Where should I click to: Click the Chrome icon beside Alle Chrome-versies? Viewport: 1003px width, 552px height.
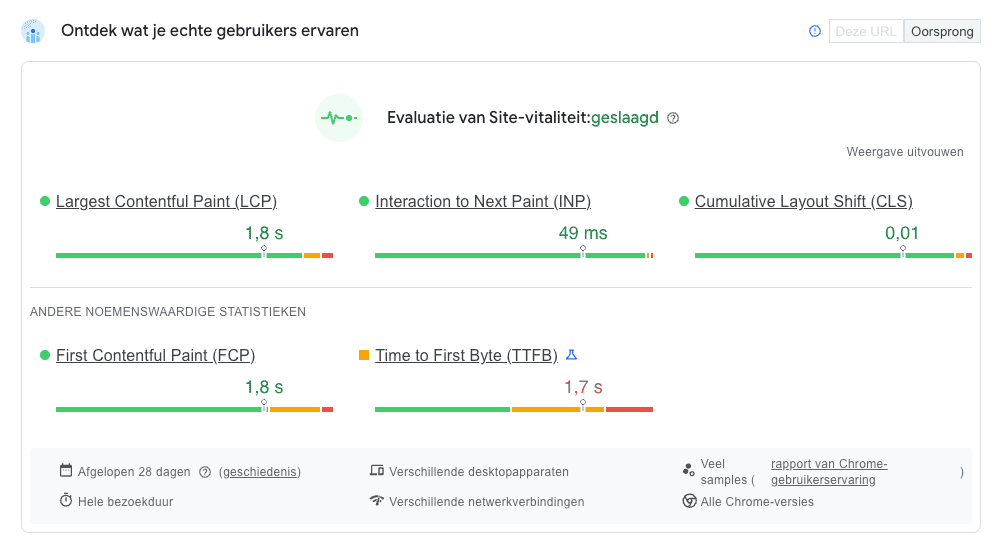pyautogui.click(x=689, y=501)
